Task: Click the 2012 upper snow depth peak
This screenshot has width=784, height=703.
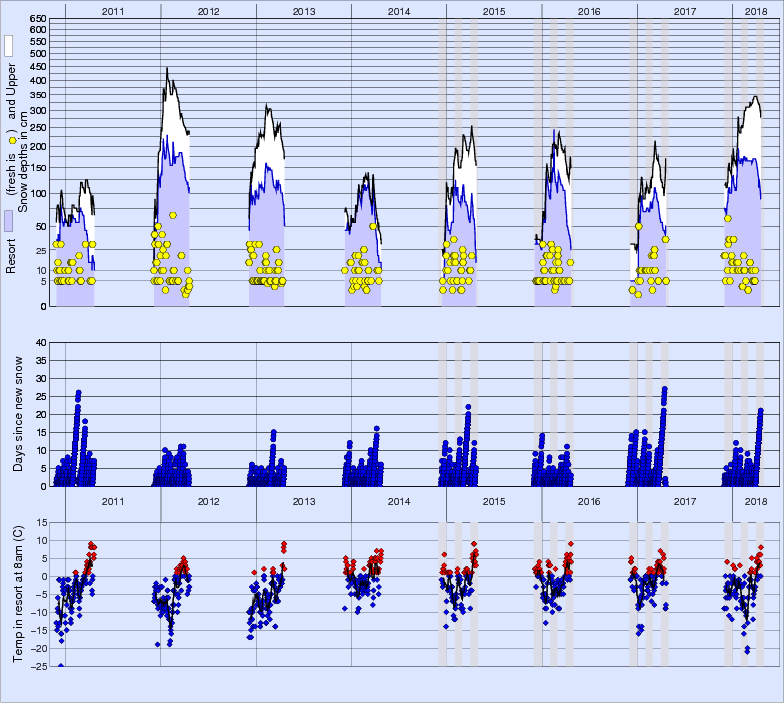Action: (166, 69)
